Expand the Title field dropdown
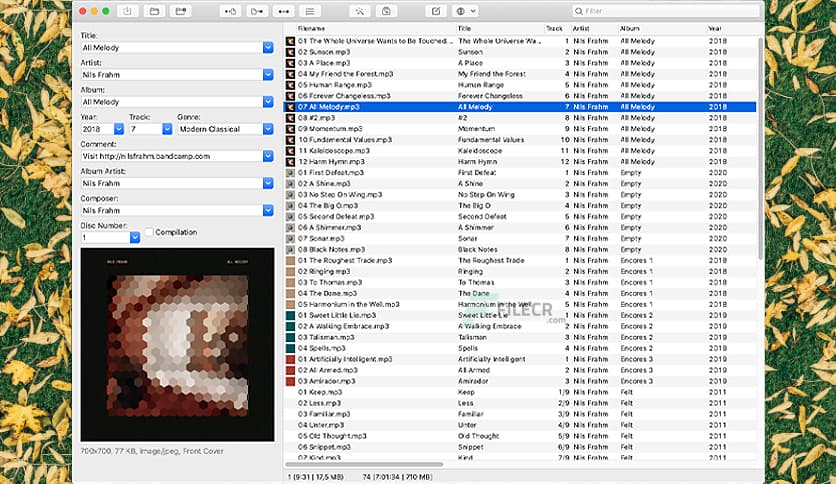This screenshot has width=836, height=484. click(x=268, y=48)
